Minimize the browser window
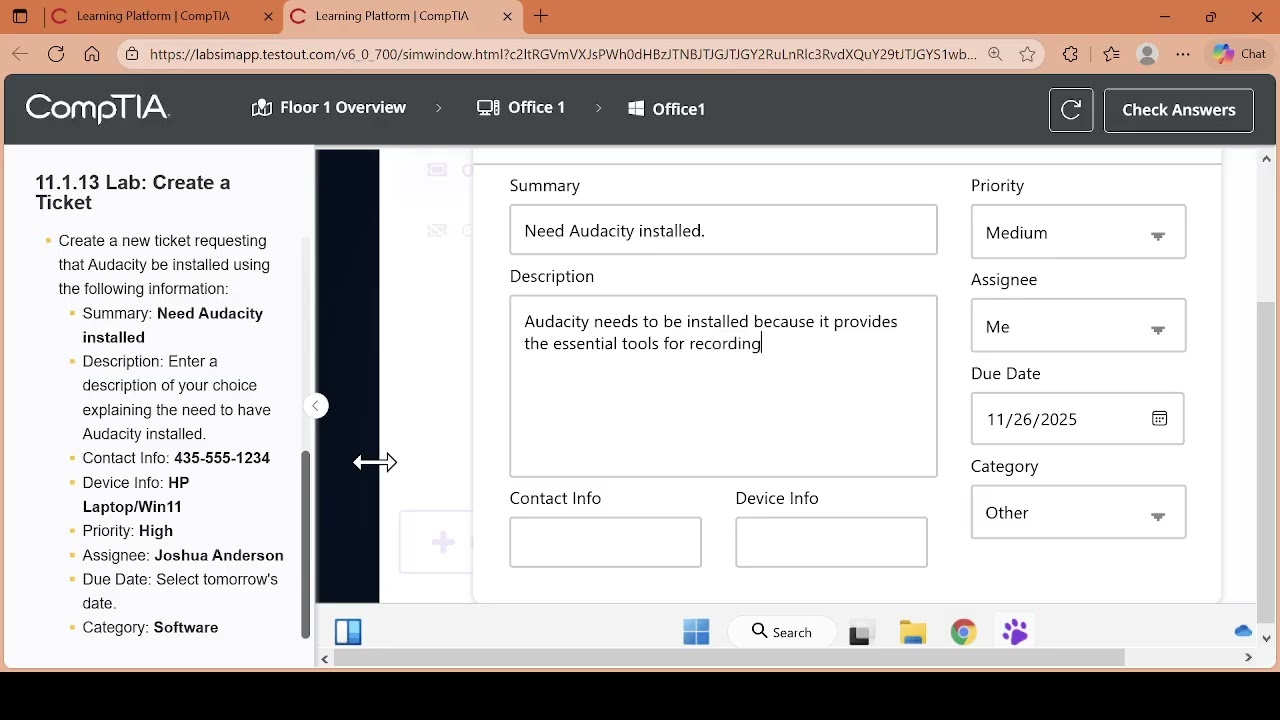 coord(1165,16)
